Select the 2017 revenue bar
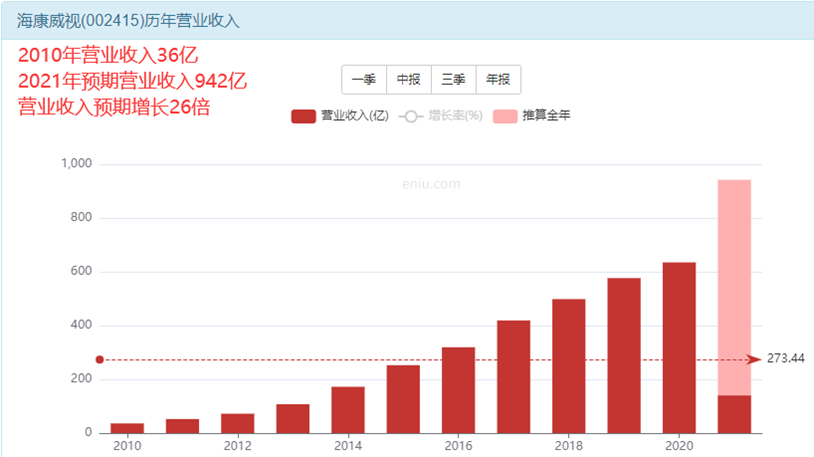 (x=513, y=377)
